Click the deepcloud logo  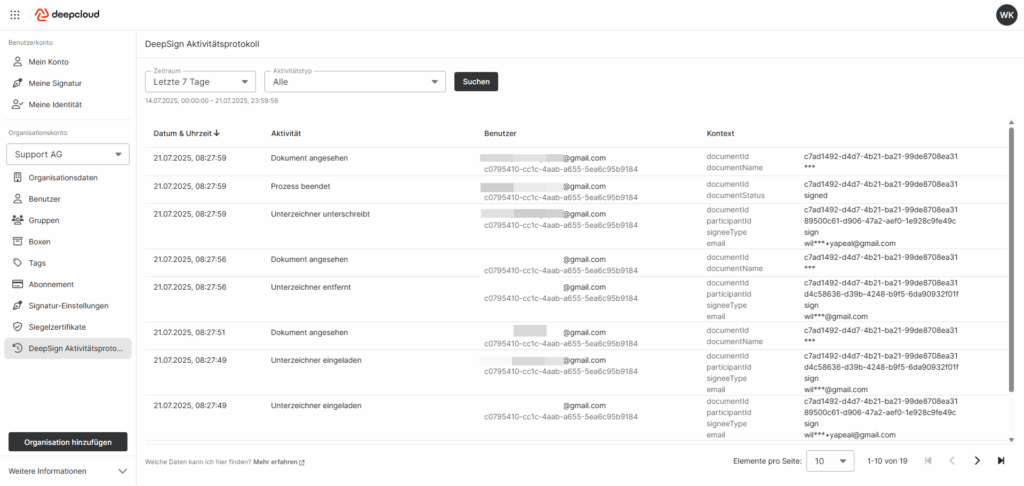click(67, 14)
